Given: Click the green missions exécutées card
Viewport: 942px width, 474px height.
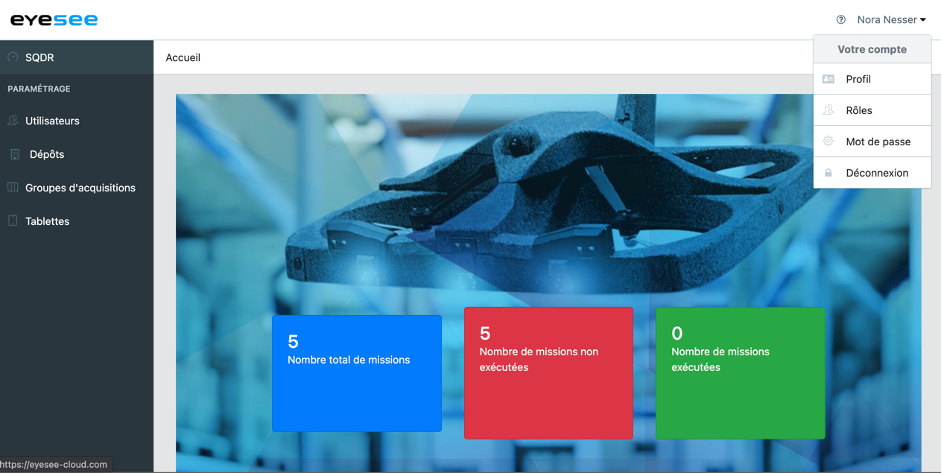Looking at the screenshot, I should 740,373.
